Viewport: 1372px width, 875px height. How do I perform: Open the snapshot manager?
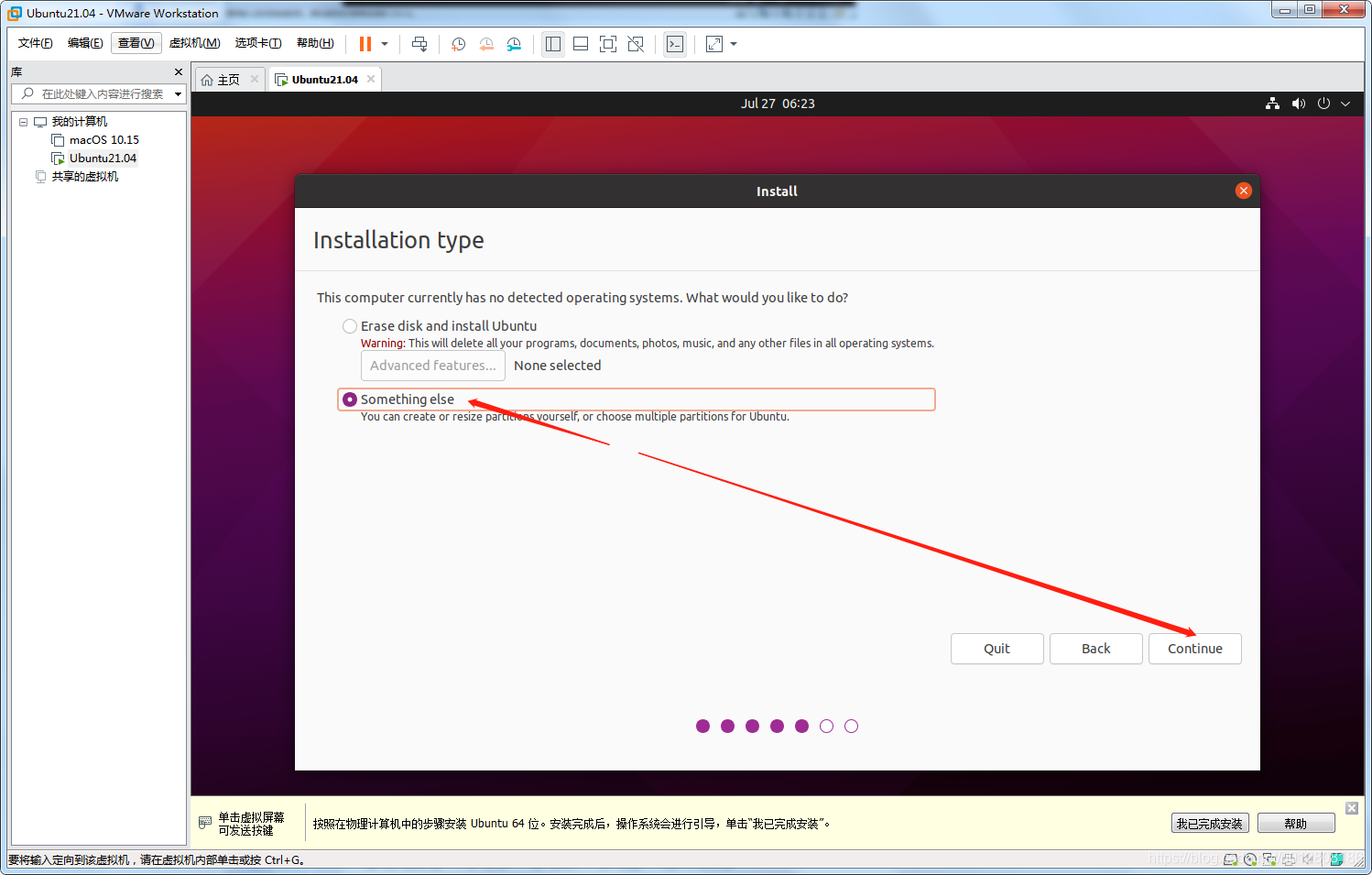pos(514,44)
